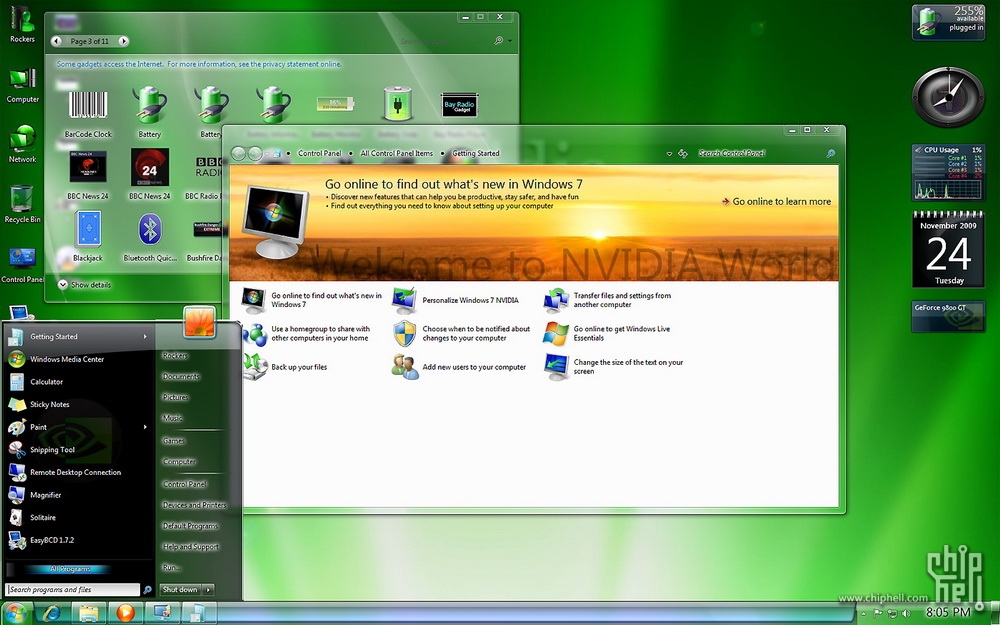Click Search programs and files box
This screenshot has width=1000, height=625.
pyautogui.click(x=72, y=590)
